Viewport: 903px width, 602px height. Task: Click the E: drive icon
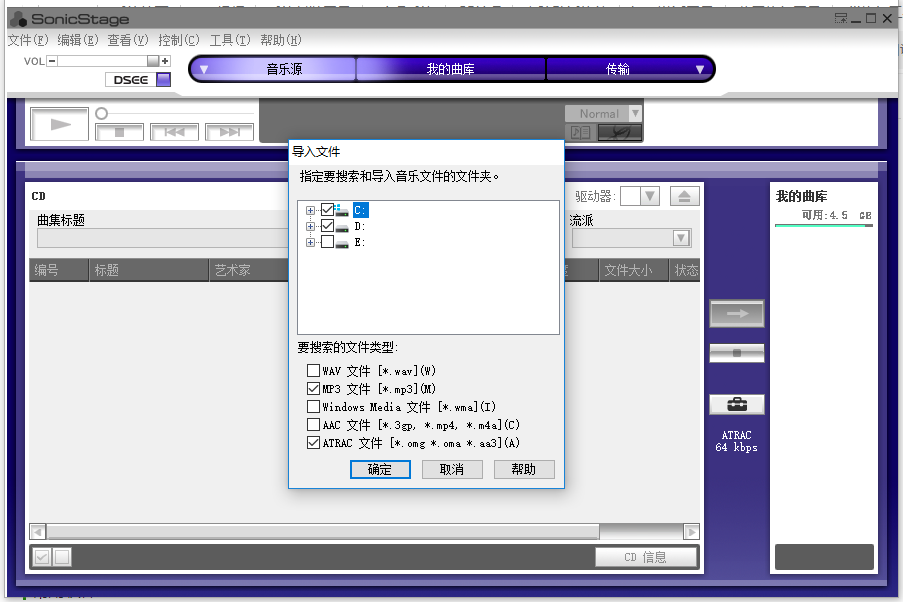tap(342, 244)
